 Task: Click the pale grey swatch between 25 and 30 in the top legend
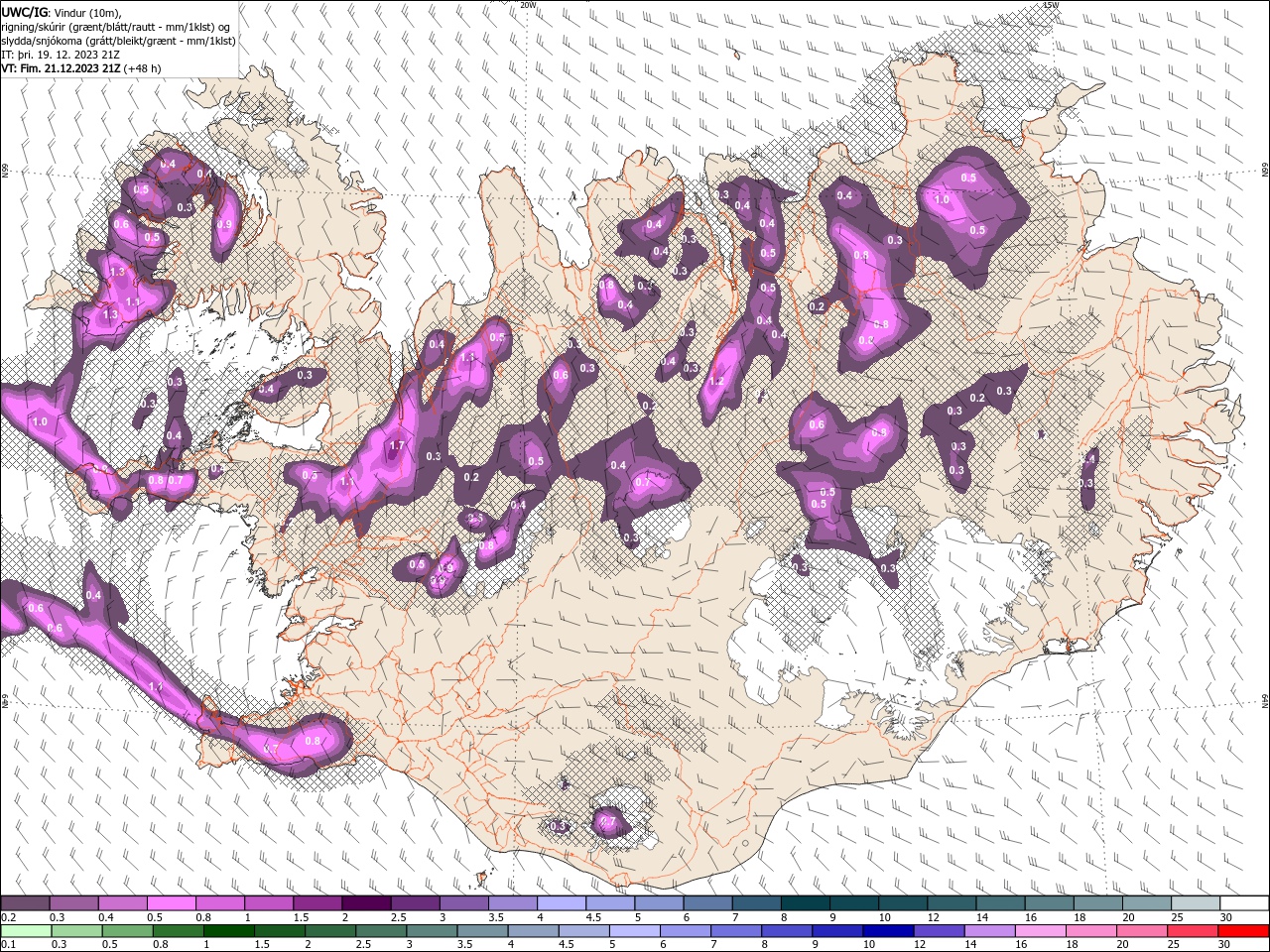point(1197,903)
